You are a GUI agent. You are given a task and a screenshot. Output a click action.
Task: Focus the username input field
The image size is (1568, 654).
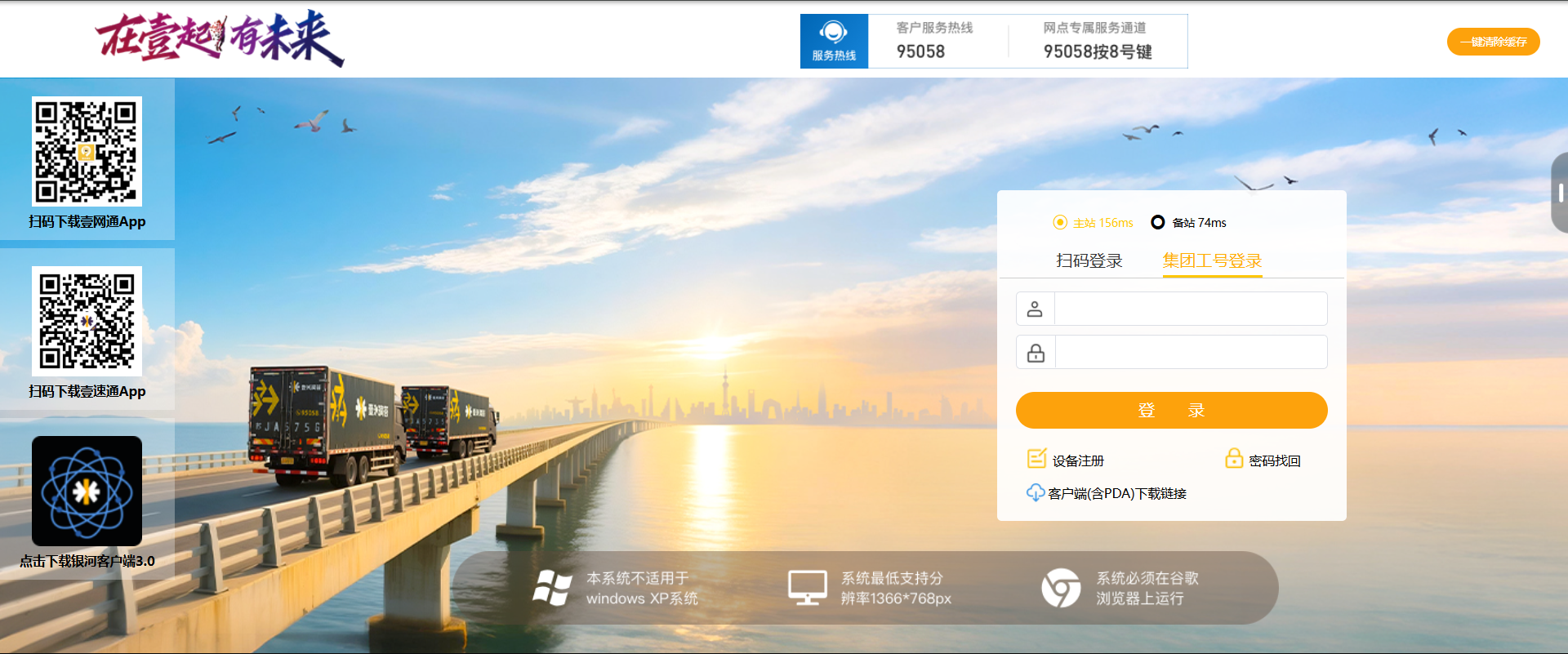[1191, 309]
